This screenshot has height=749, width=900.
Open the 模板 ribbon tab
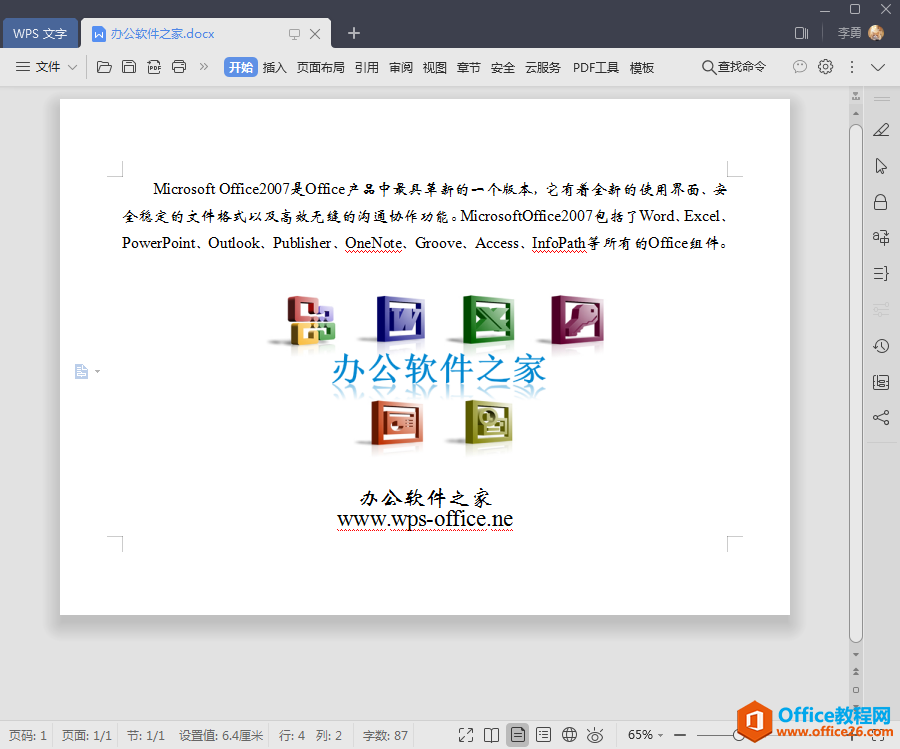click(642, 68)
